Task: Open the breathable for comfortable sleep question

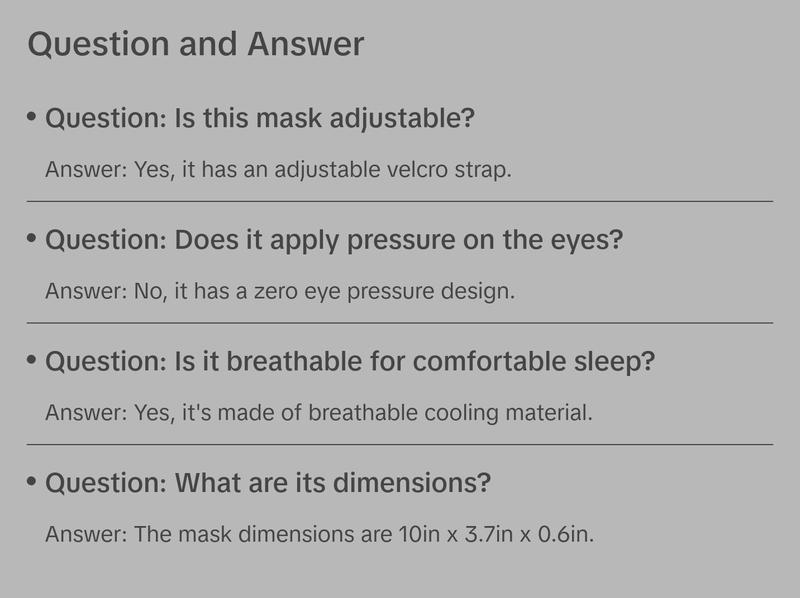Action: (x=350, y=362)
